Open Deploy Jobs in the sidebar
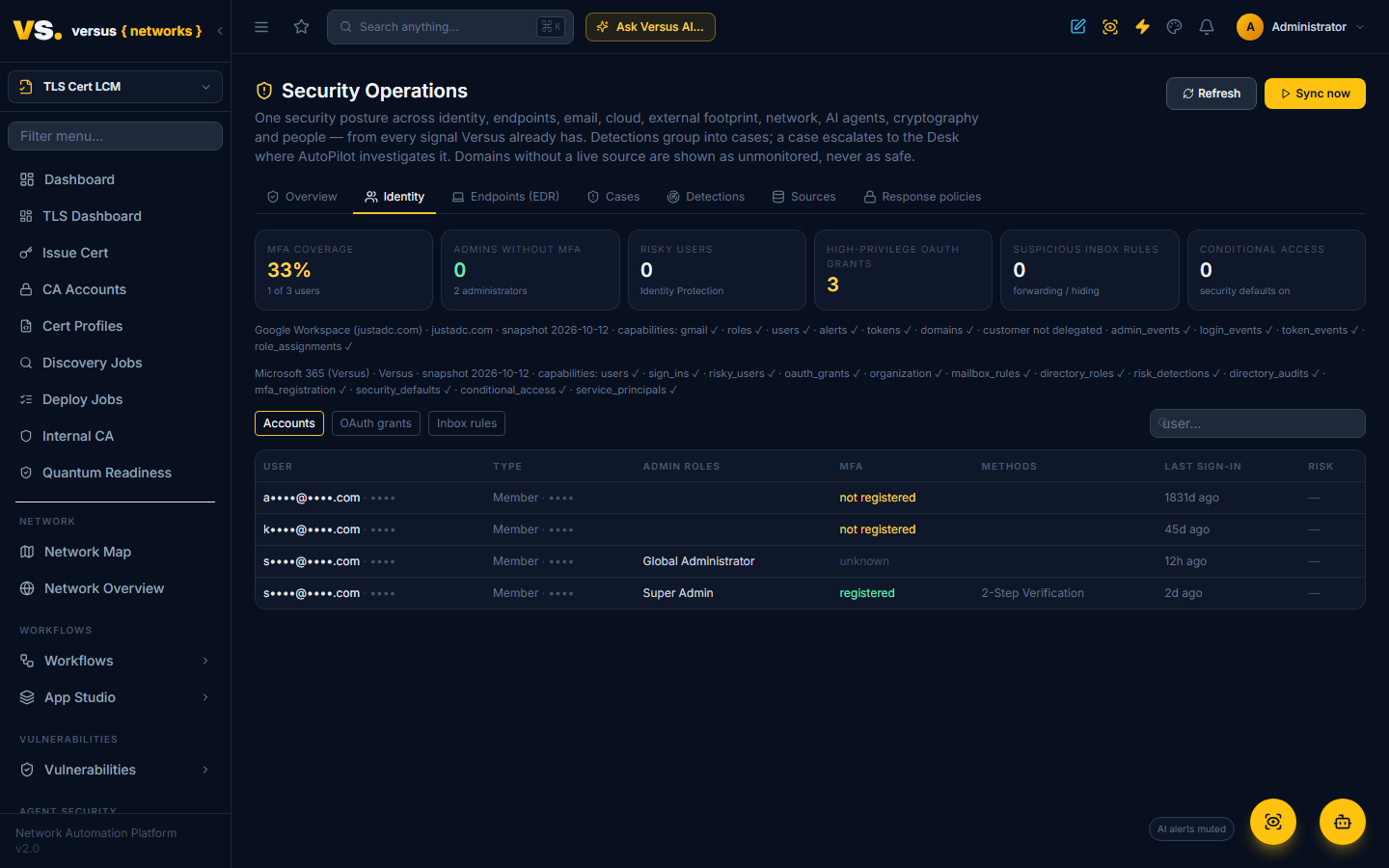Screen dimensions: 1389x868 pos(115,399)
